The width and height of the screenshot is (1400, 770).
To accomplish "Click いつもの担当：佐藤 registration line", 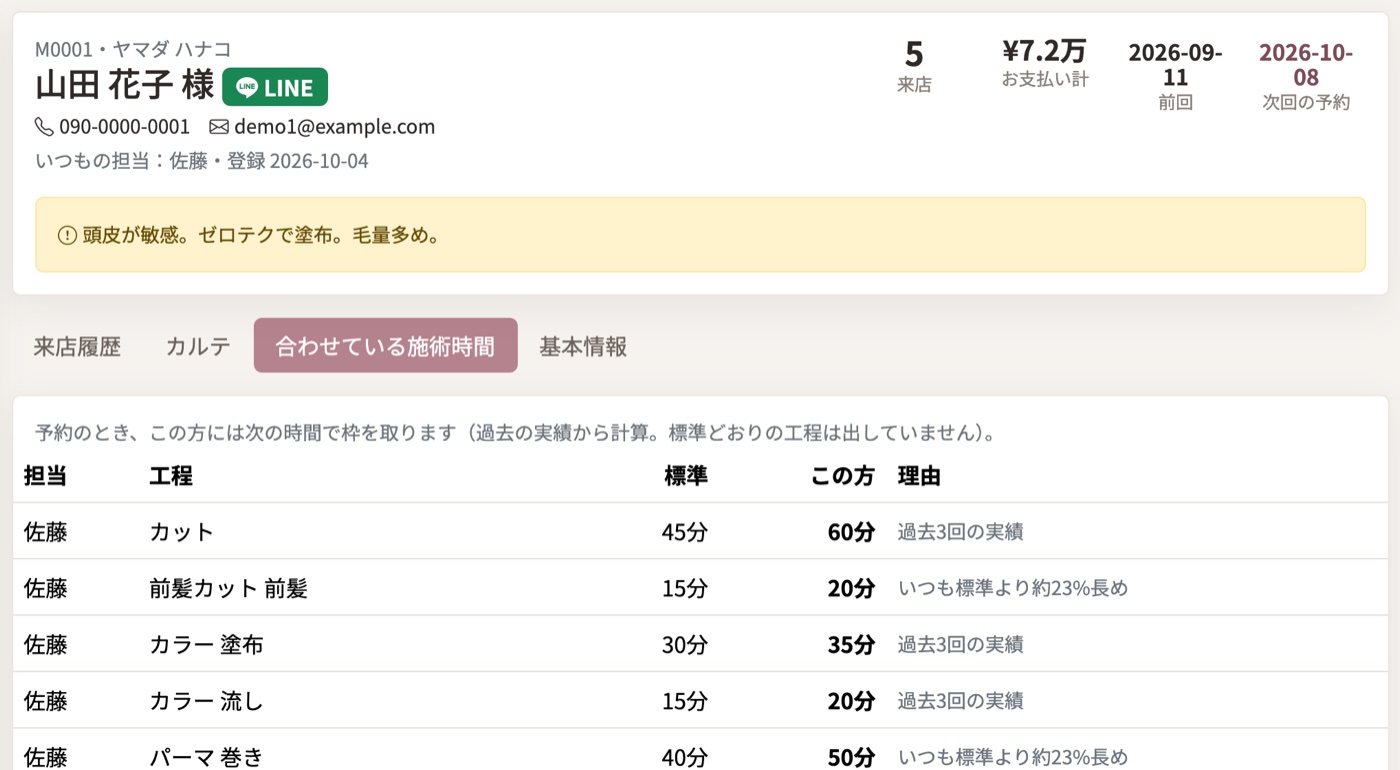I will pos(202,161).
